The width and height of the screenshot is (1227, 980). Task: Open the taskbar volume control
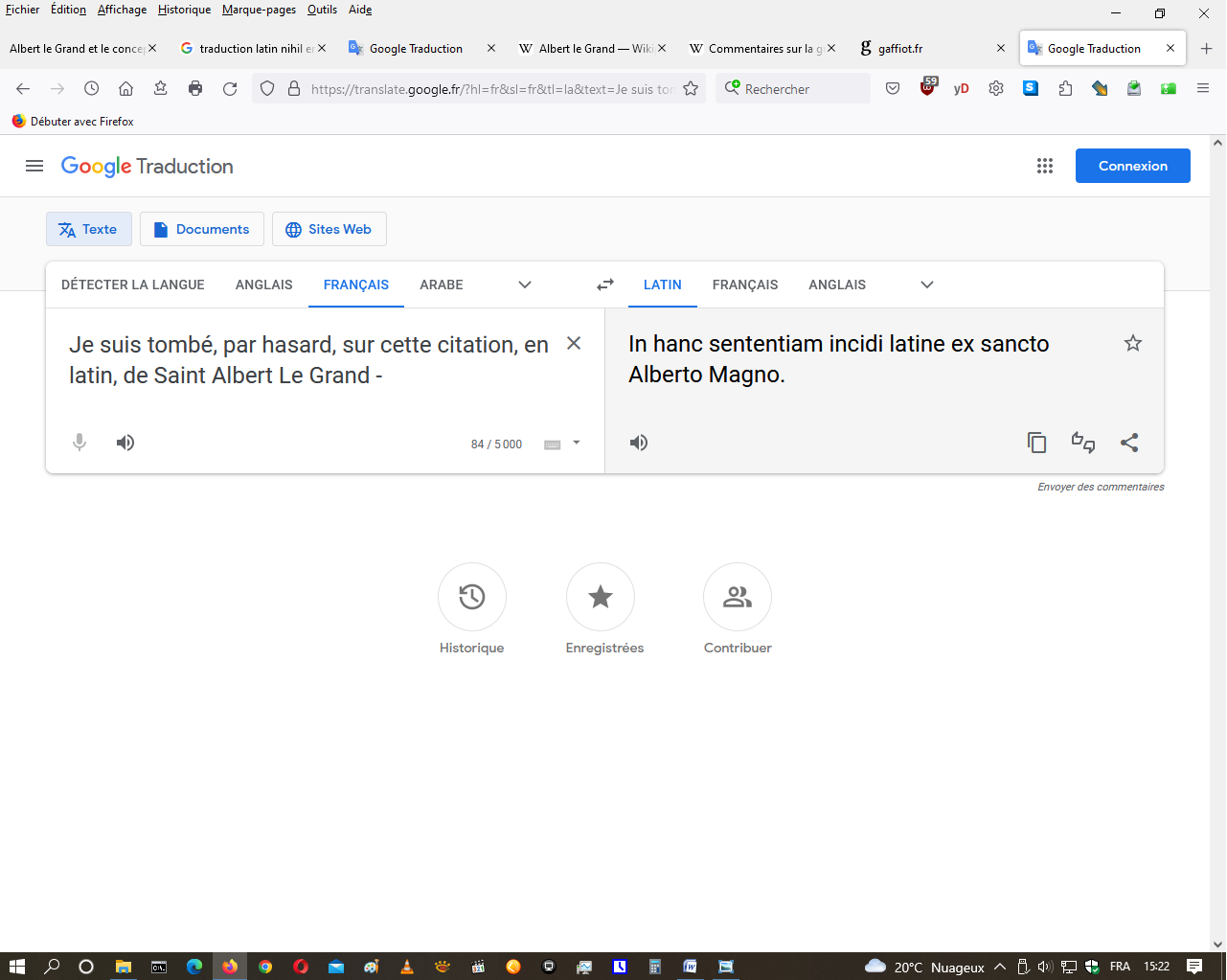(x=1045, y=967)
